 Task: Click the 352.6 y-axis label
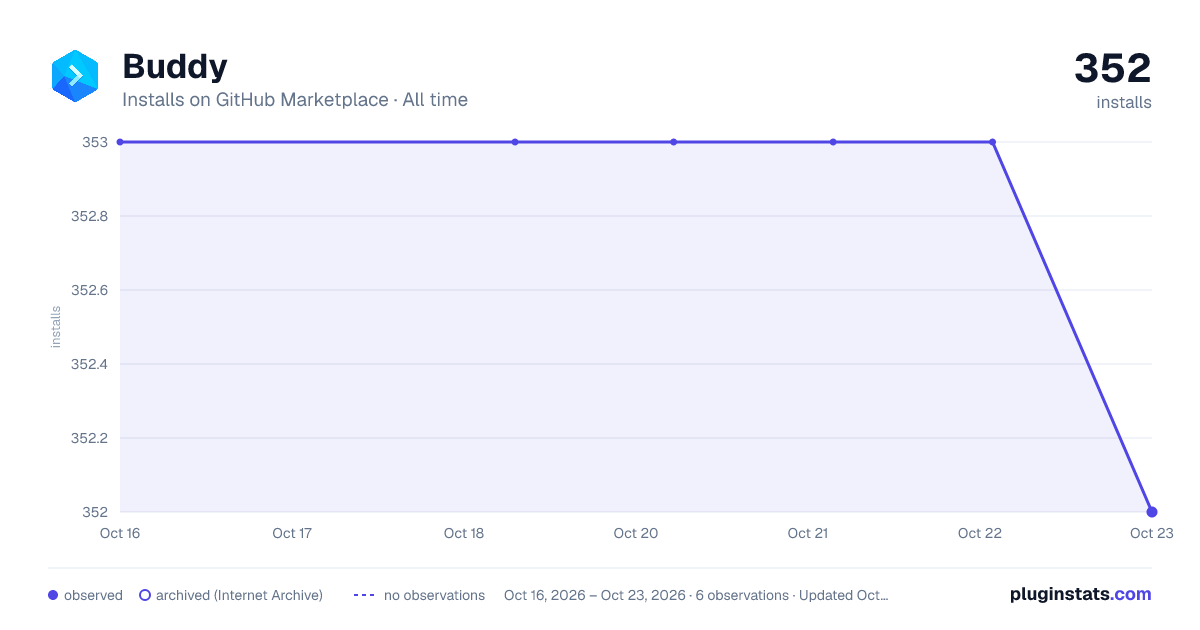click(90, 290)
